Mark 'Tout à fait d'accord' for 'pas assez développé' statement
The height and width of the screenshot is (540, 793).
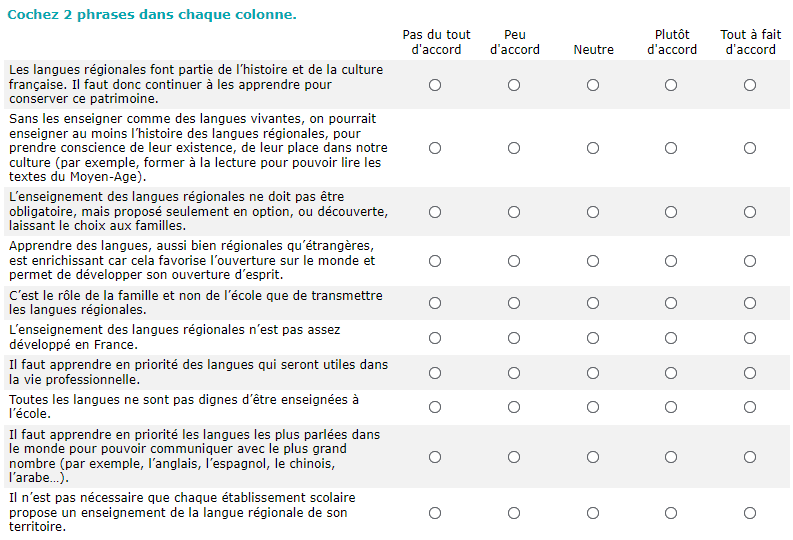pos(750,338)
